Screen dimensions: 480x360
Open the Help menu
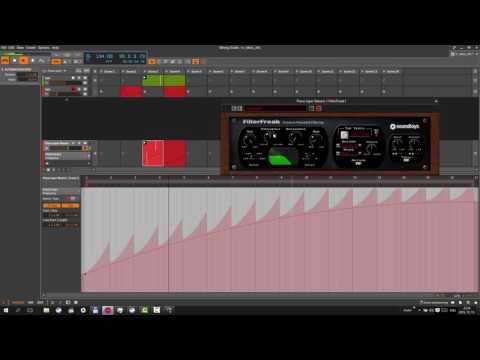55,48
